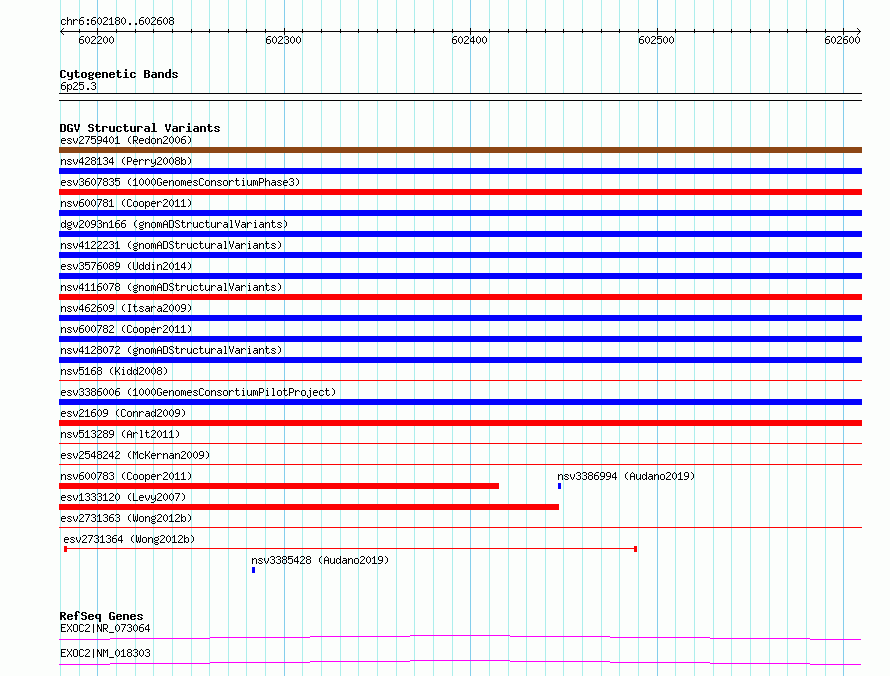Click the RefSeq Genes track heading
890x676 pixels.
coord(101,616)
